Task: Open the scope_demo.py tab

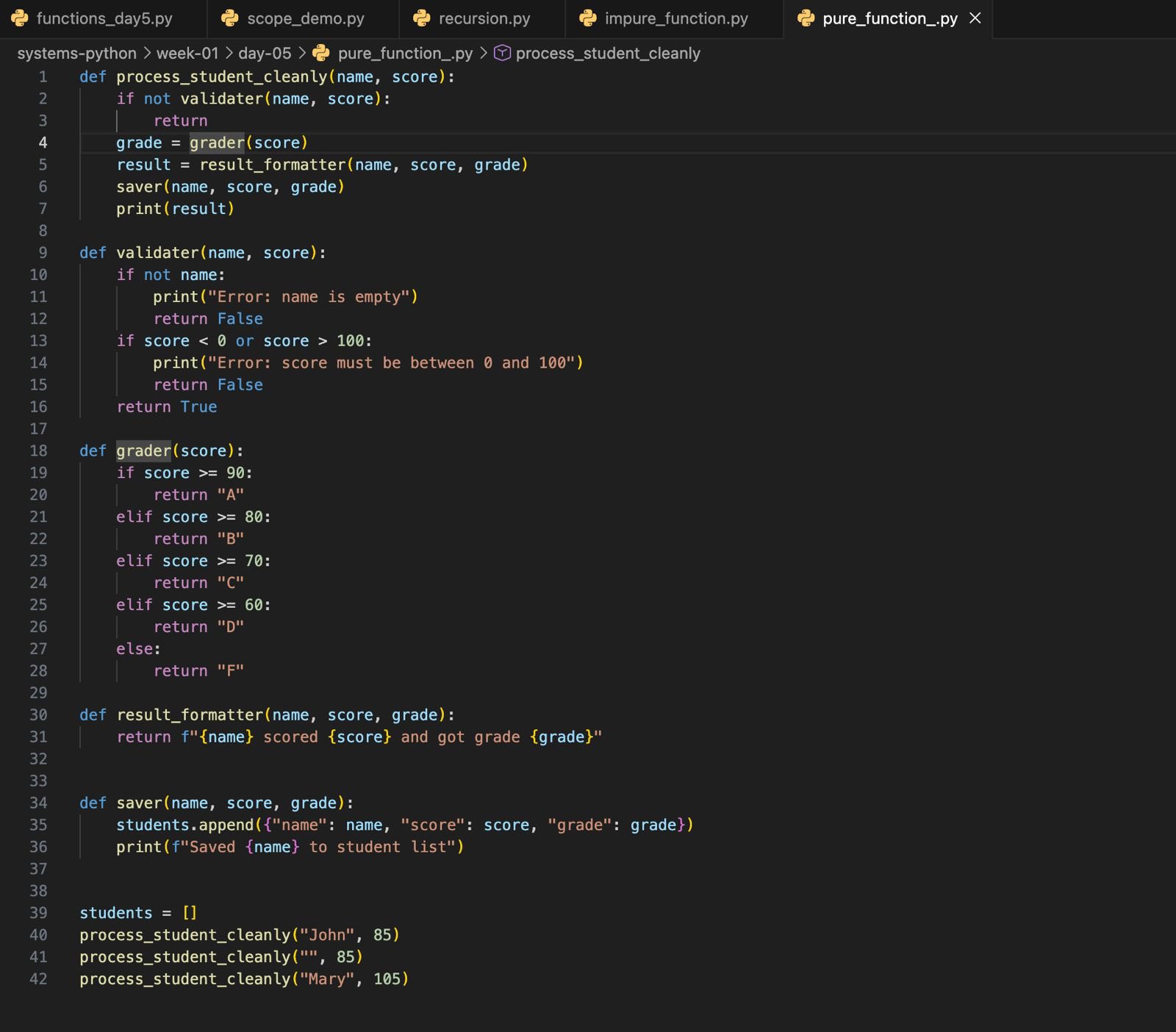Action: pyautogui.click(x=305, y=18)
